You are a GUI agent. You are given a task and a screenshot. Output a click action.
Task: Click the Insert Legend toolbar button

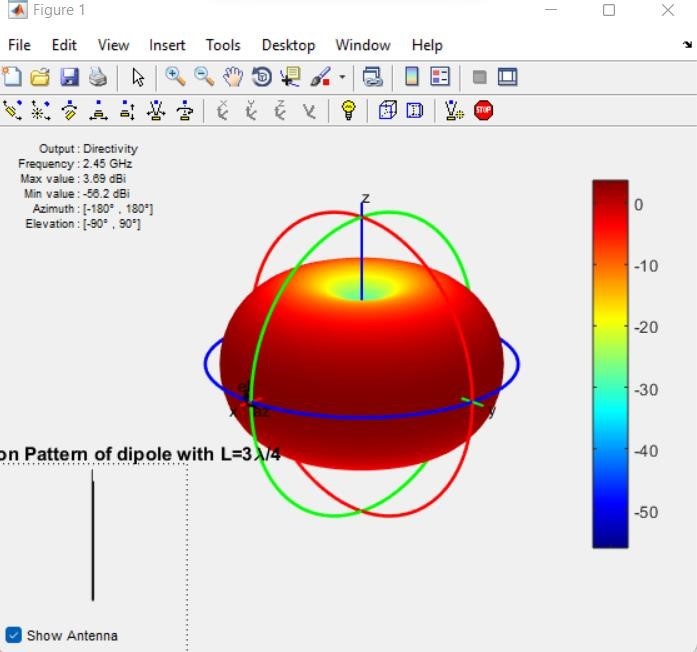440,77
